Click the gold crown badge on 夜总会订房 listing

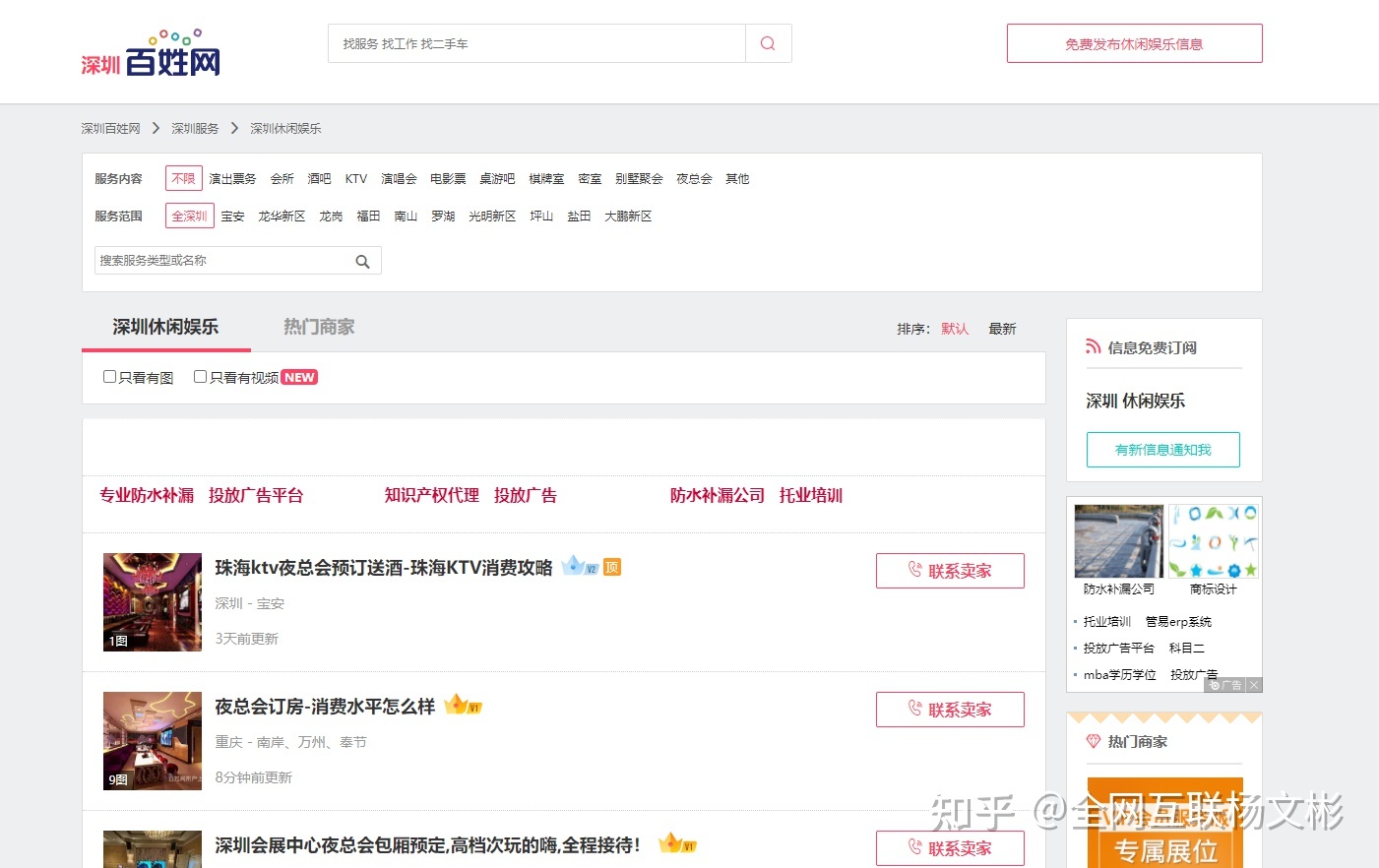(x=462, y=705)
